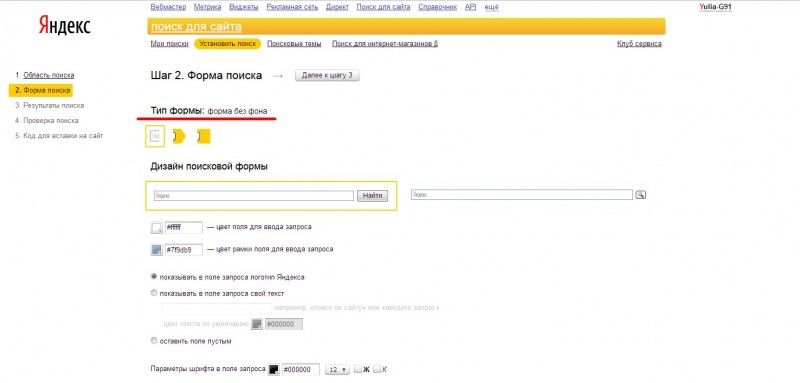Click the custom placeholder text input field

pos(216,308)
